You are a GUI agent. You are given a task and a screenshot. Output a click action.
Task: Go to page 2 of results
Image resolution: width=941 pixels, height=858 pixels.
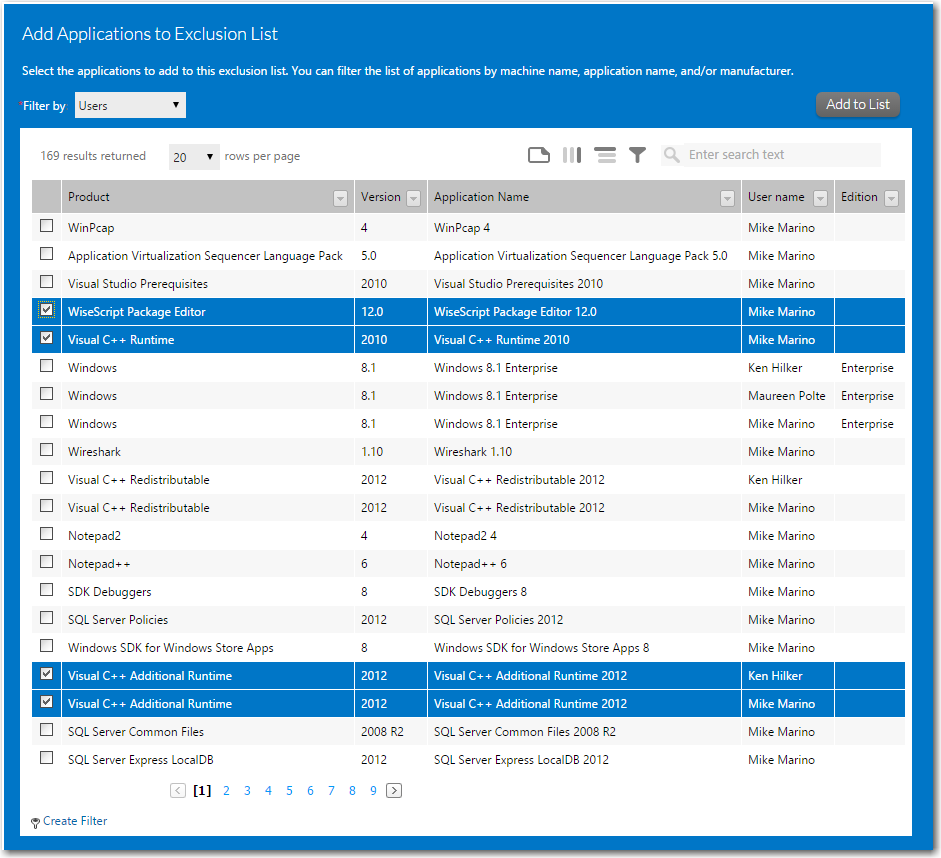click(226, 791)
